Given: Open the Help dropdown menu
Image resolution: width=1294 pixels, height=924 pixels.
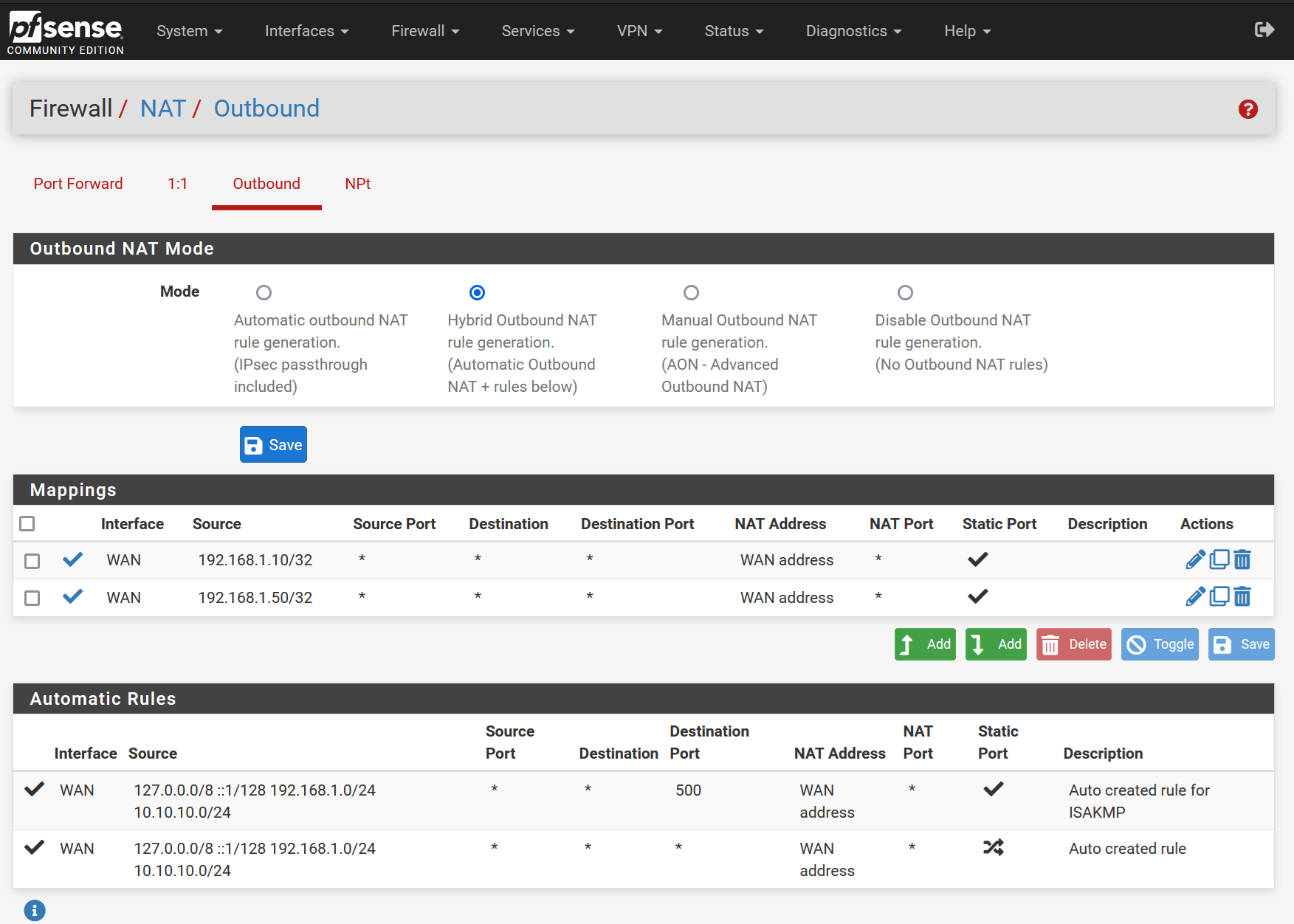Looking at the screenshot, I should pyautogui.click(x=967, y=31).
